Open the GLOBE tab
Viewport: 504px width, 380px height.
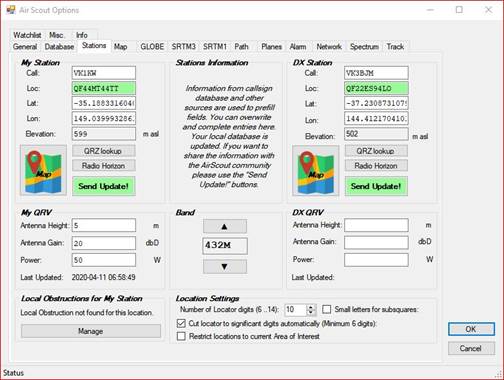point(152,47)
